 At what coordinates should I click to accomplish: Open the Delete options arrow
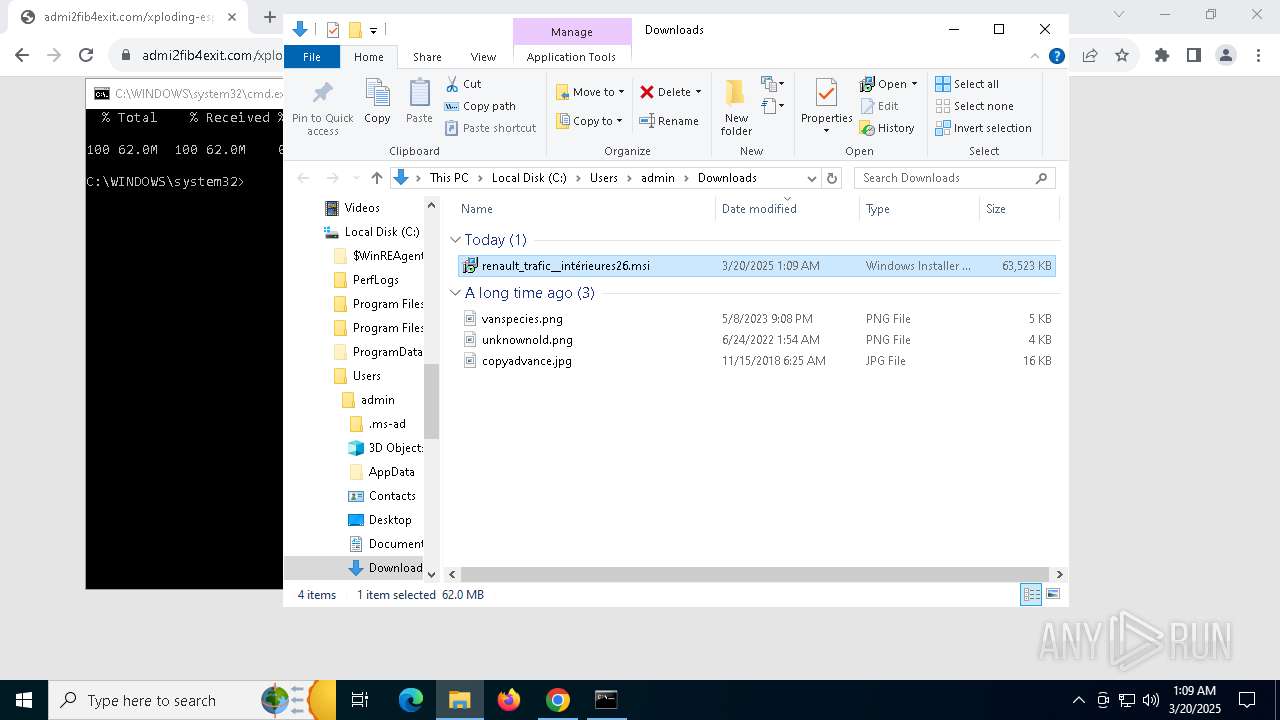click(698, 92)
